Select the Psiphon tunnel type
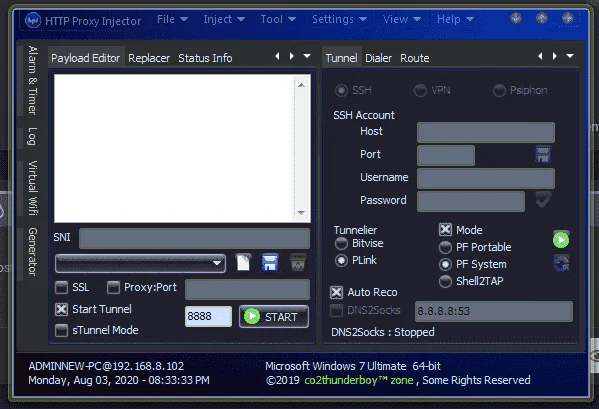Screen dimensions: 599x409 520,91
